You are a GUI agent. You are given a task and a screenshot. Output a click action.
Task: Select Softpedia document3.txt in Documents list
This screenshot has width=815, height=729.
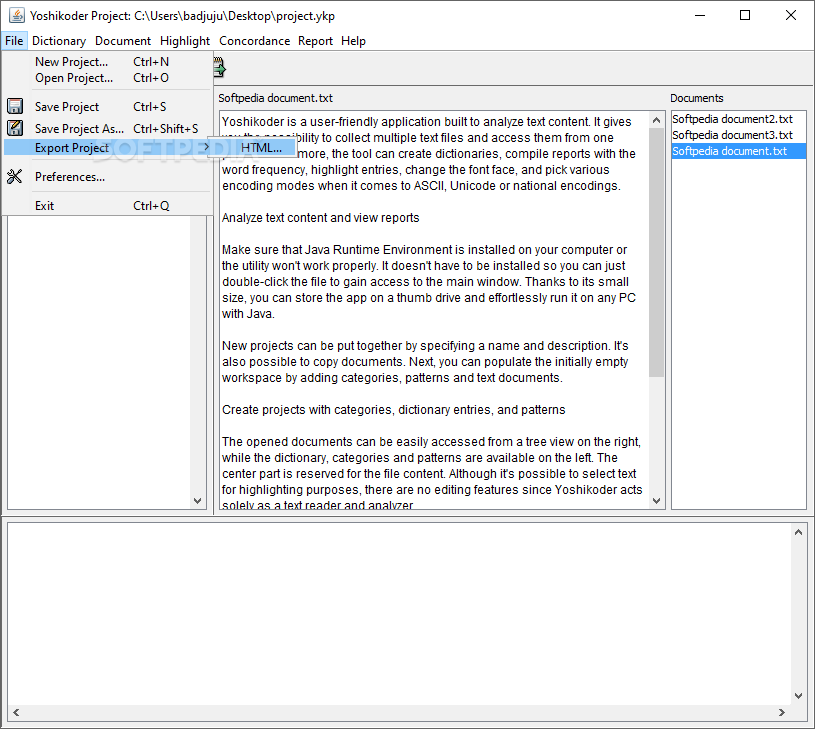tap(738, 135)
